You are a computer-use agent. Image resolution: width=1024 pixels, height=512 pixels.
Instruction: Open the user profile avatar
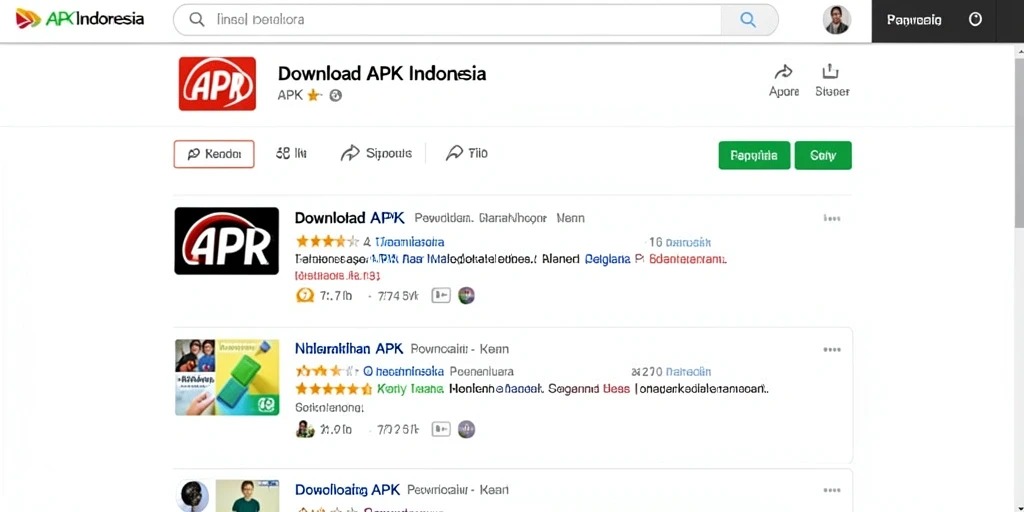[836, 20]
